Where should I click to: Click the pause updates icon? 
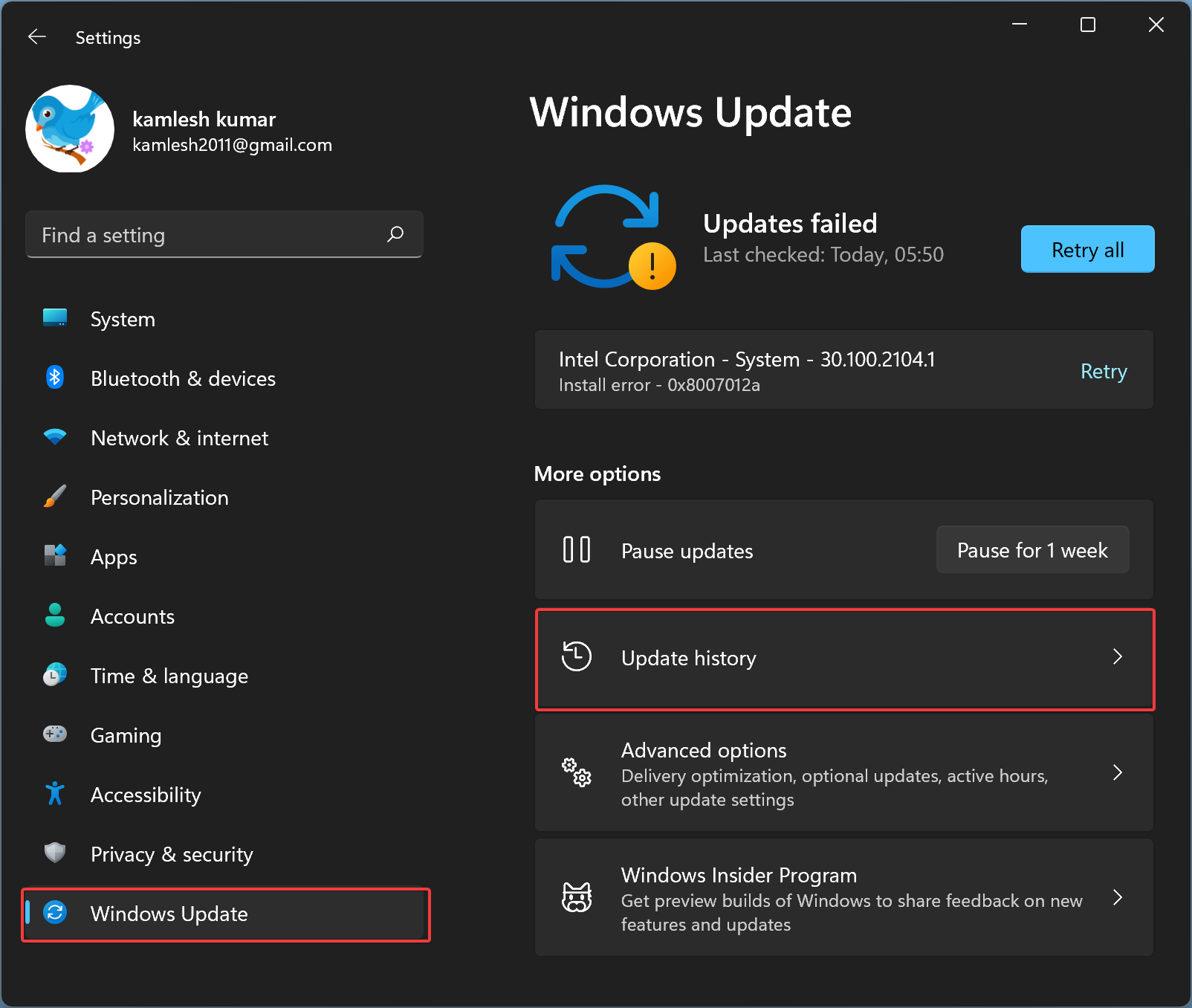577,549
